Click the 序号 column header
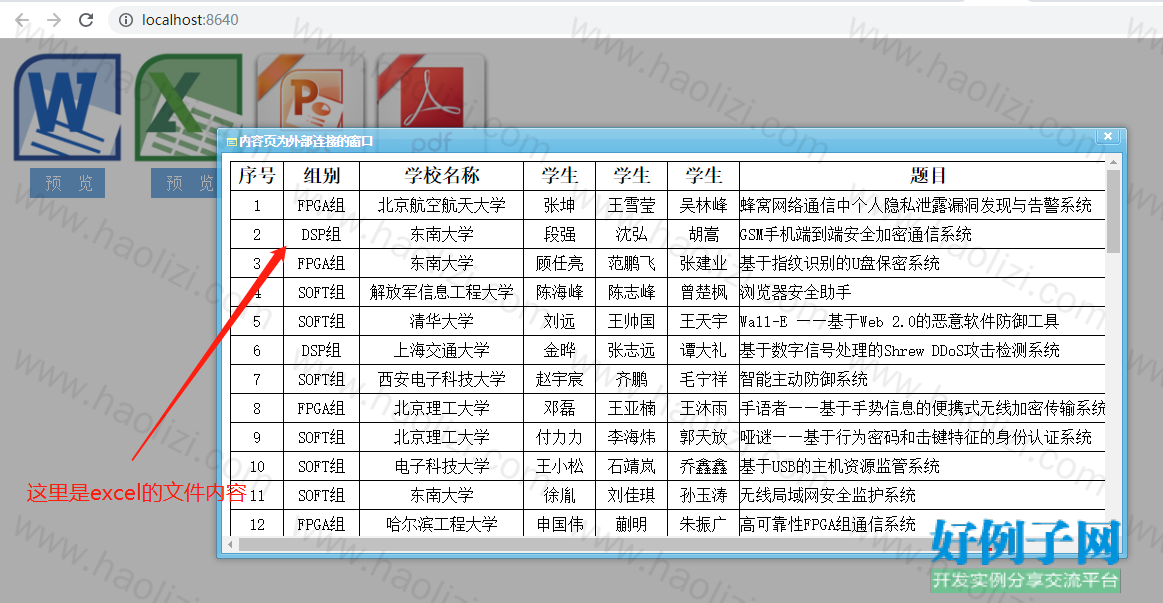Viewport: 1163px width, 603px height. point(257,176)
